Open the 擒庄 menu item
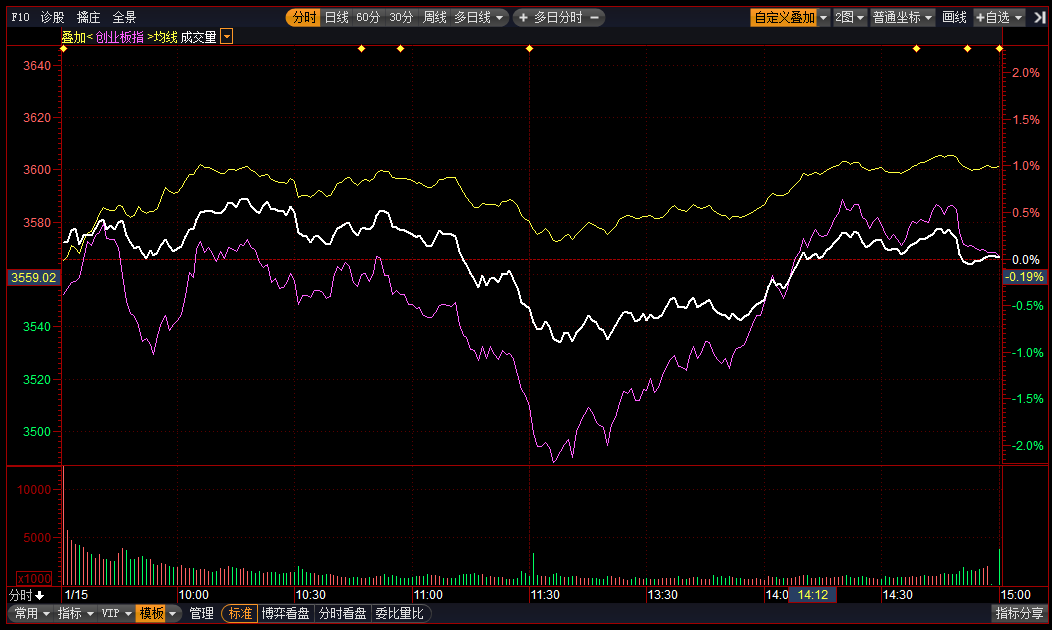Image resolution: width=1052 pixels, height=630 pixels. point(88,17)
